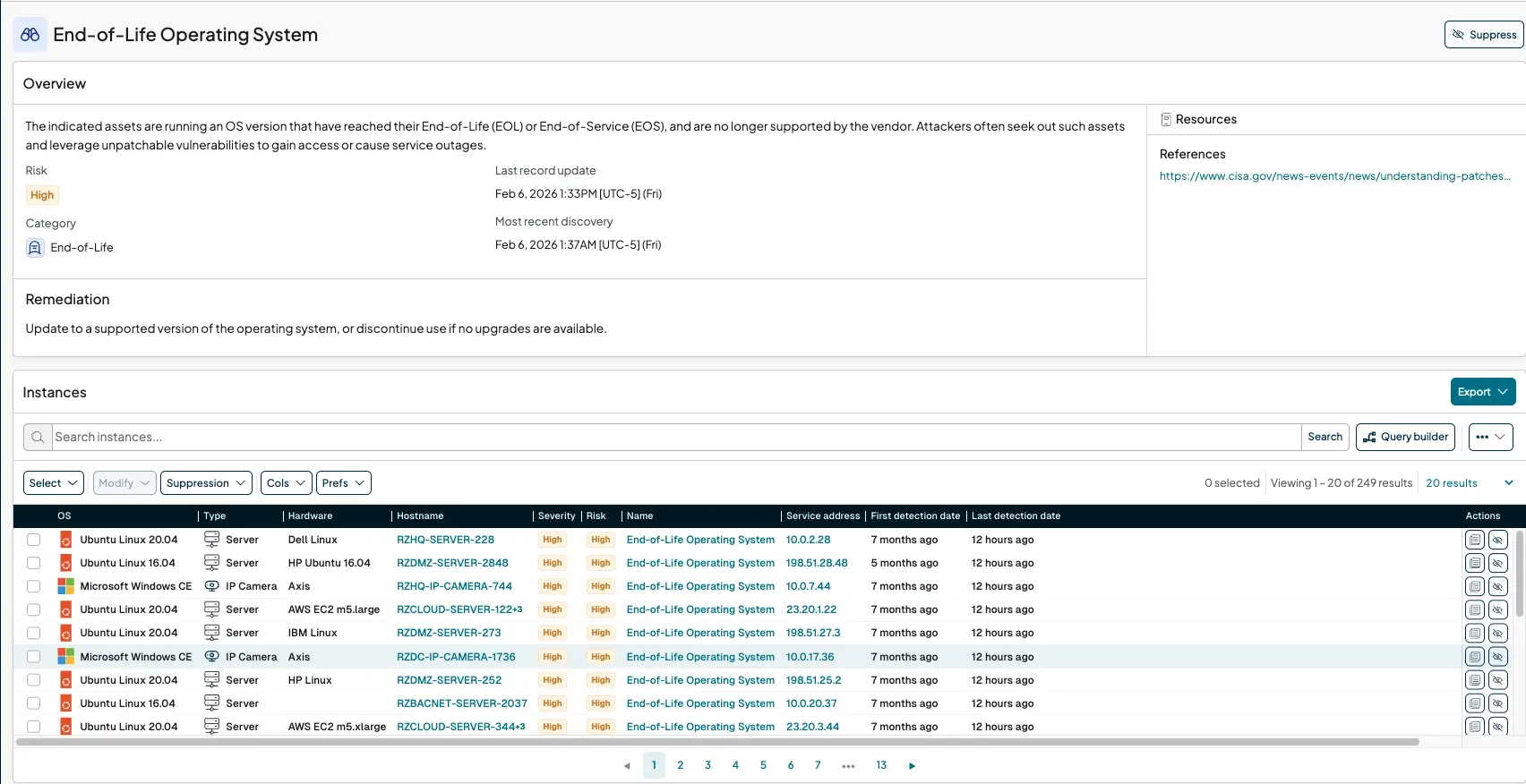
Task: Click the details icon for RZDC-IP-CAMERA-1736 row
Action: [1474, 657]
